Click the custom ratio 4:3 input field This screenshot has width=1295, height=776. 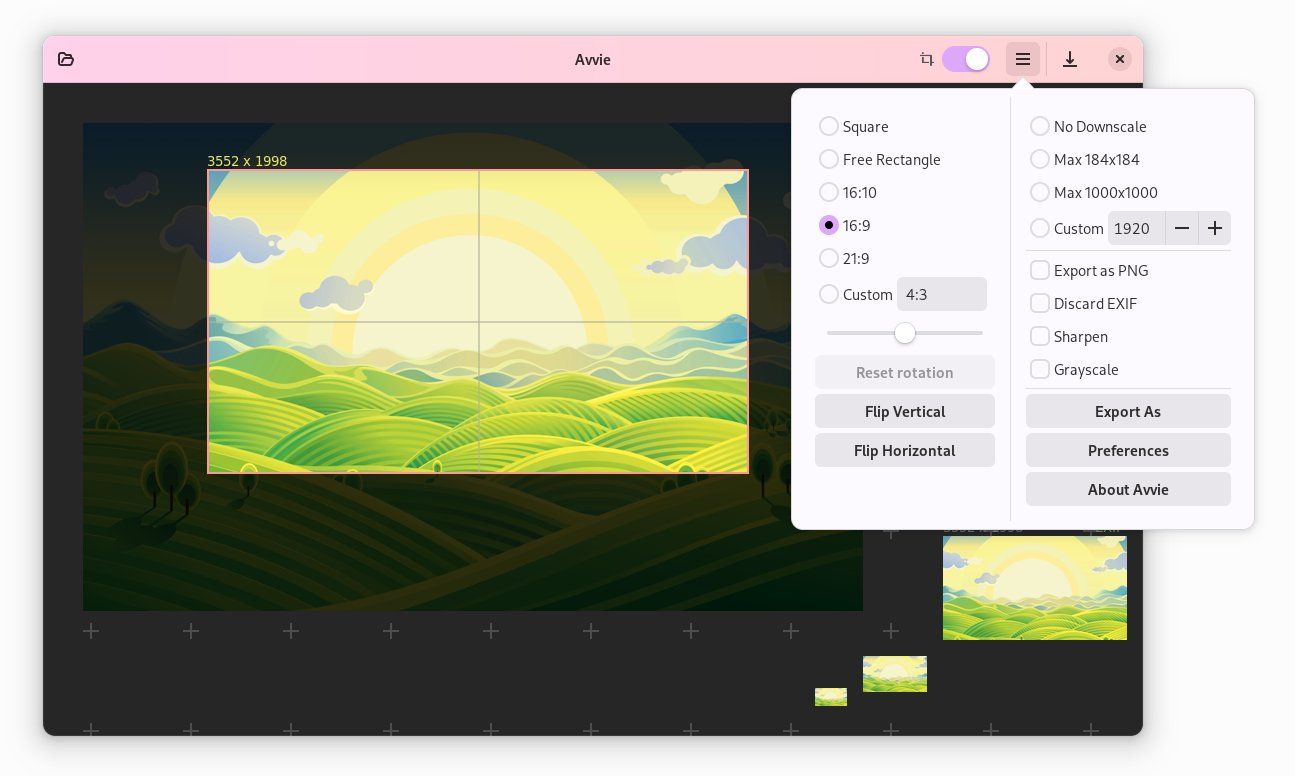click(x=942, y=294)
